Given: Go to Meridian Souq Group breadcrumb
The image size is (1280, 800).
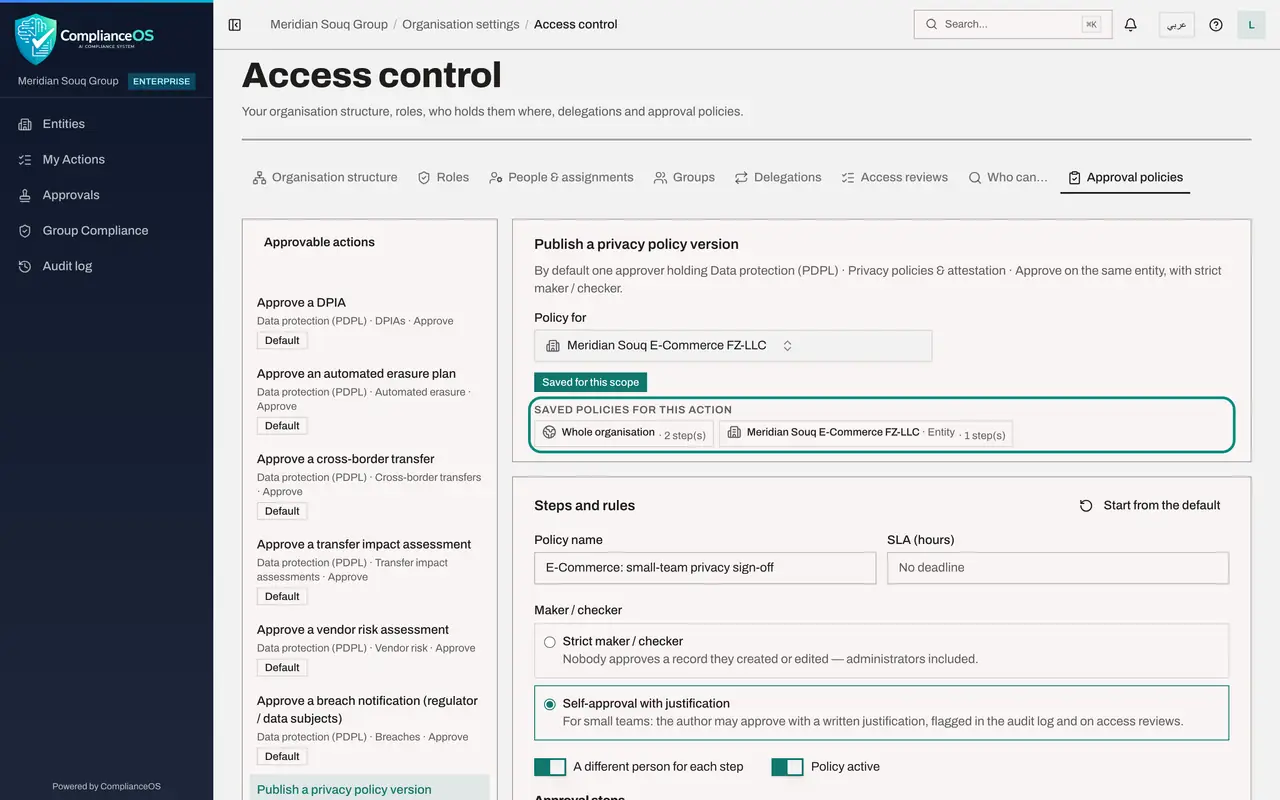Looking at the screenshot, I should tap(329, 24).
